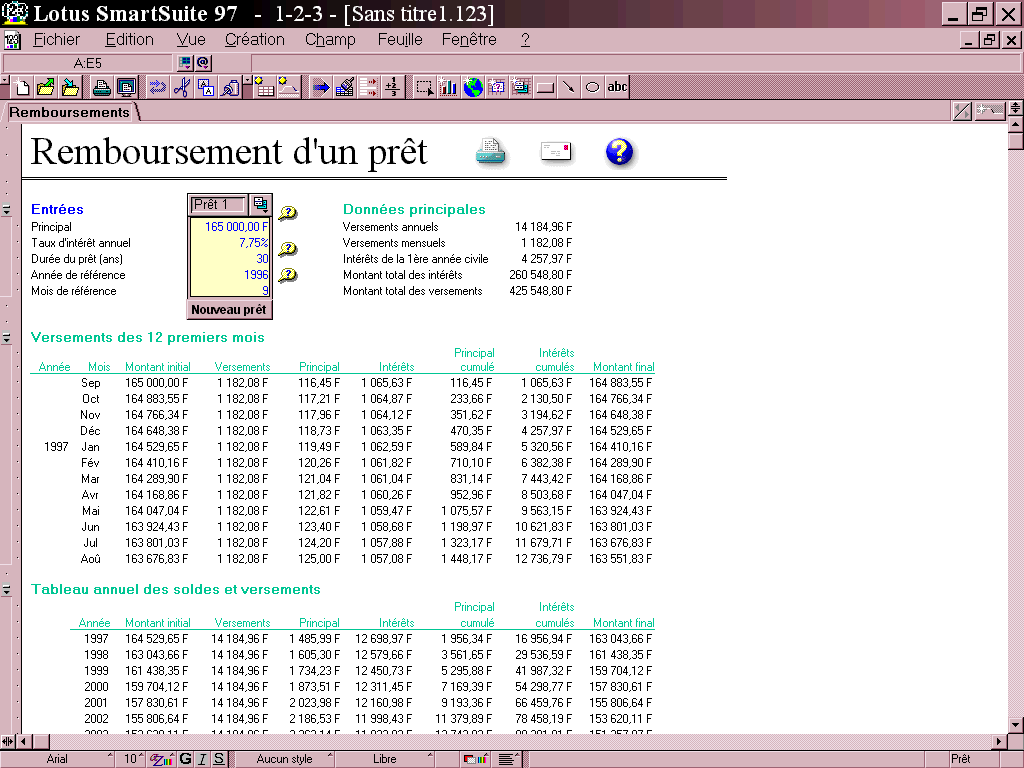Select the abc text block tool
1024x768 pixels.
(617, 87)
